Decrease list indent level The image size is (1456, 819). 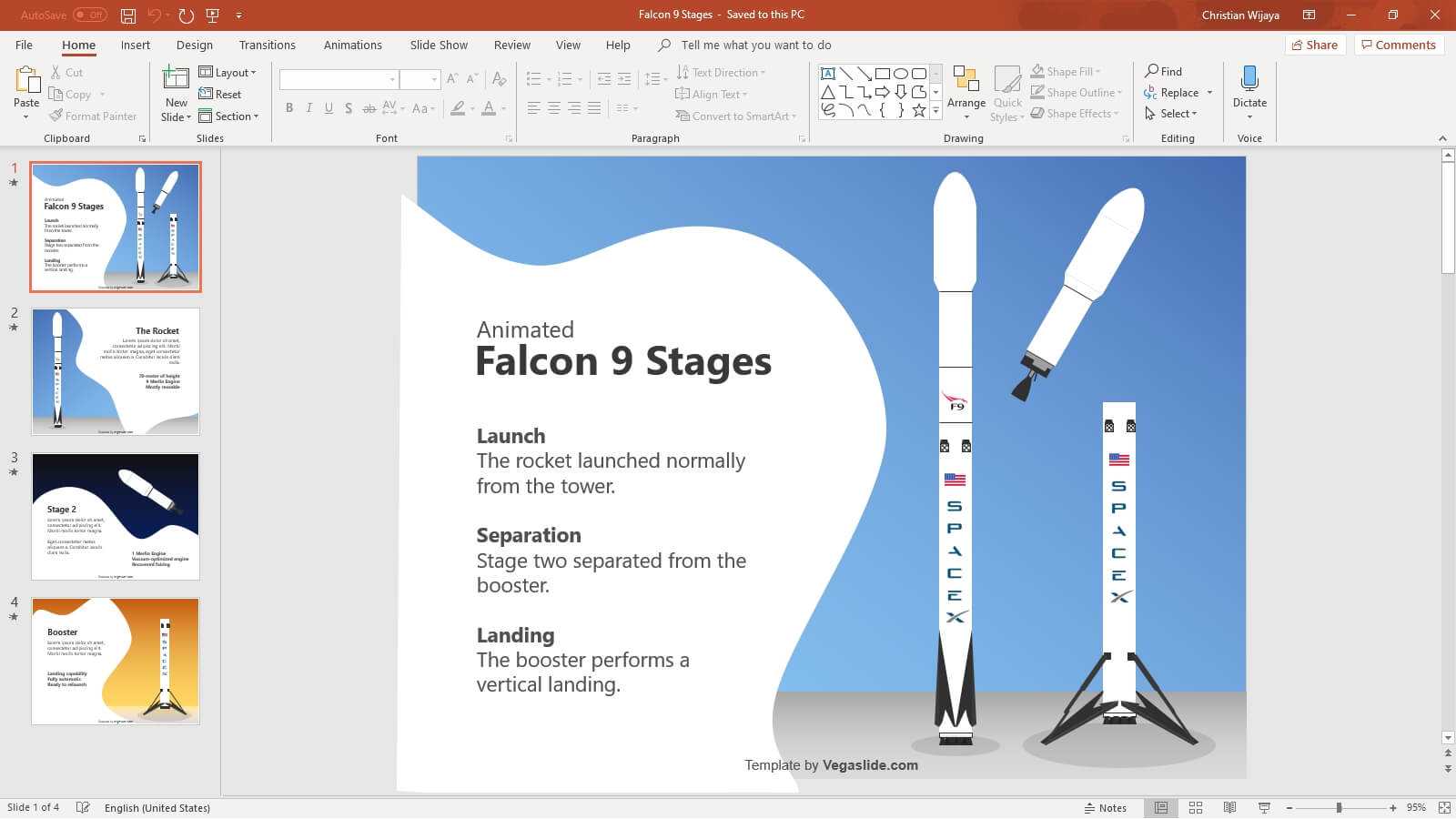pos(604,79)
